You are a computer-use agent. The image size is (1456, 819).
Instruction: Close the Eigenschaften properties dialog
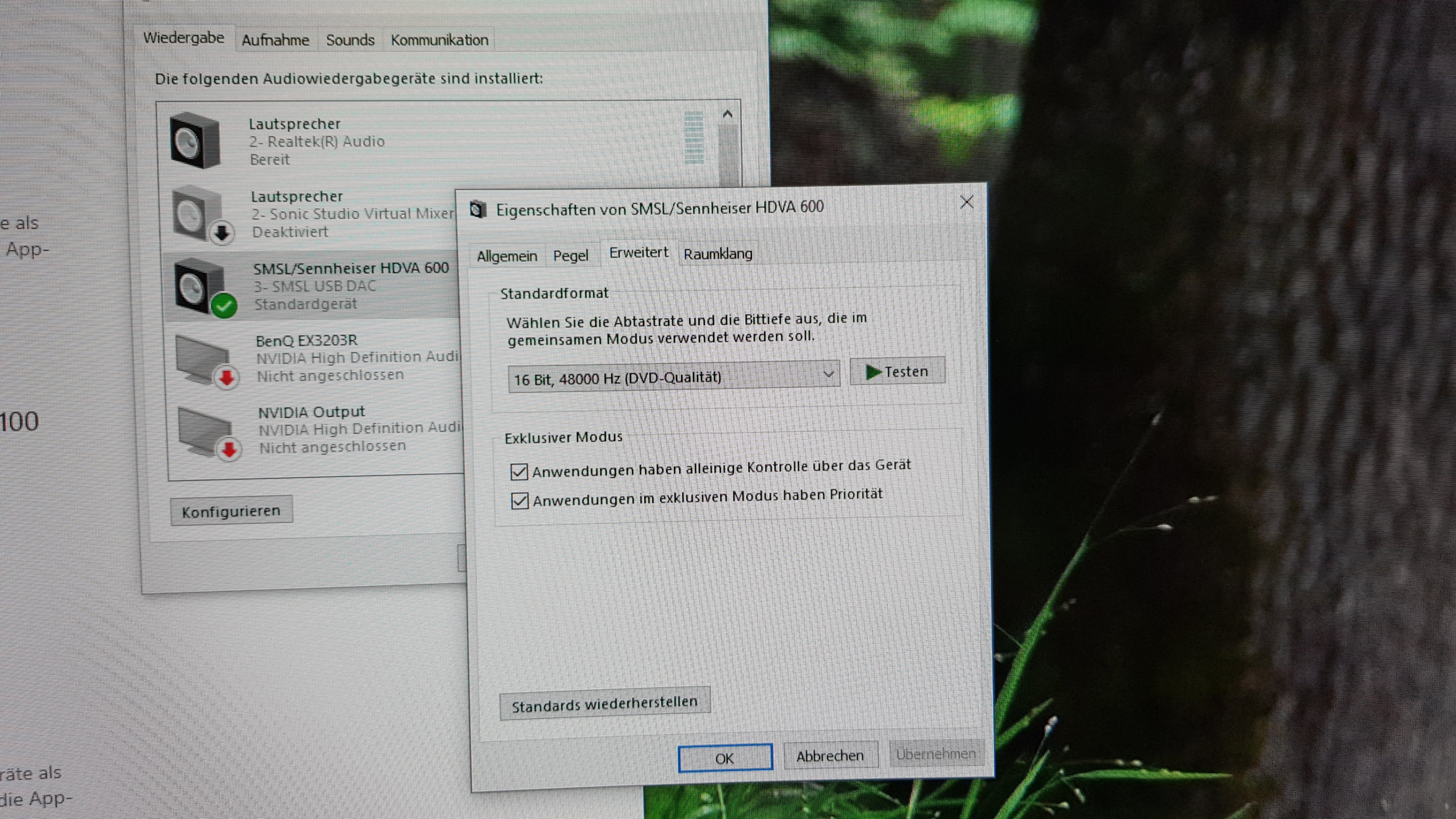966,202
